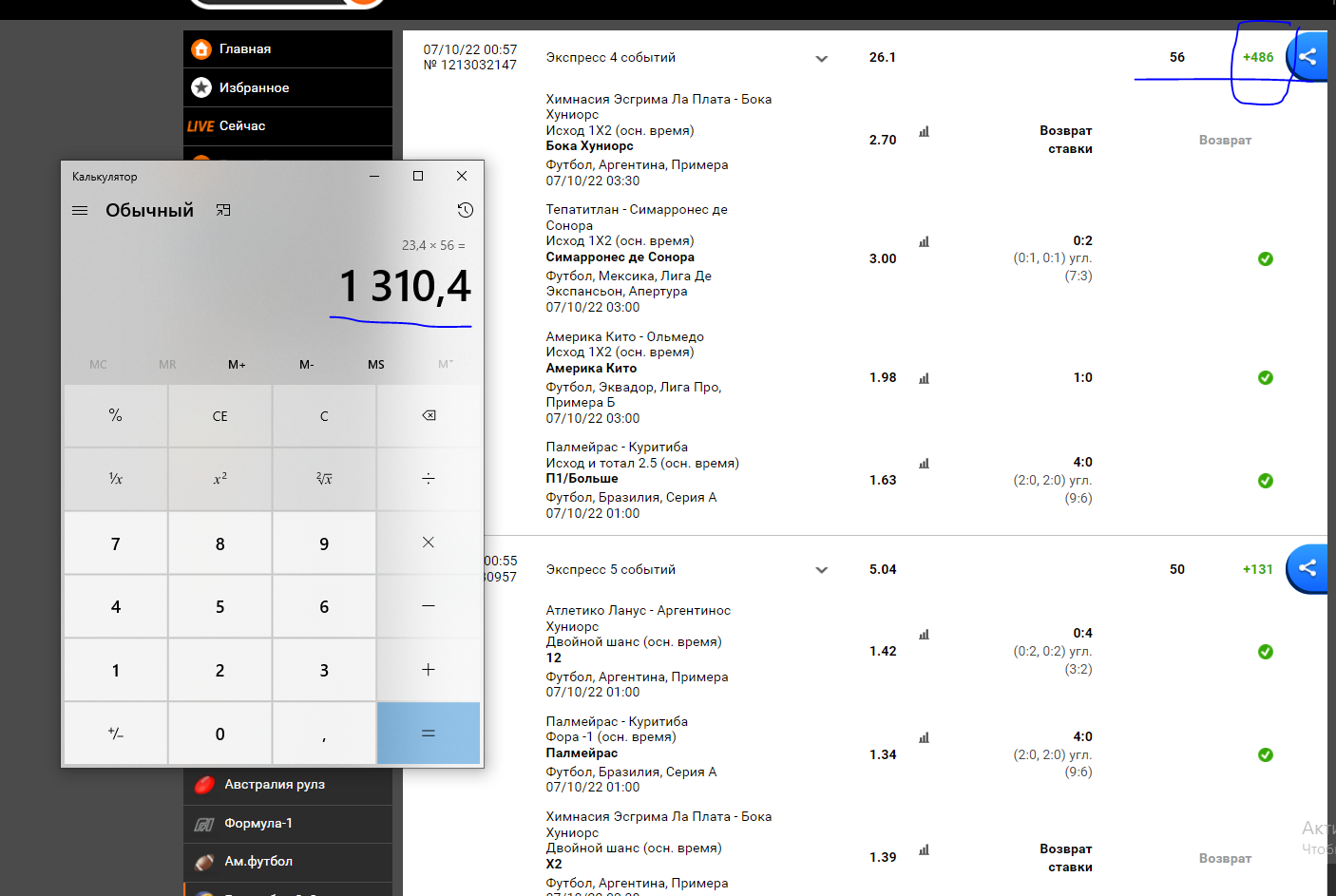Screen dimensions: 1336x896
Task: Share the Экспресс 4 событий bet
Action: (1307, 56)
